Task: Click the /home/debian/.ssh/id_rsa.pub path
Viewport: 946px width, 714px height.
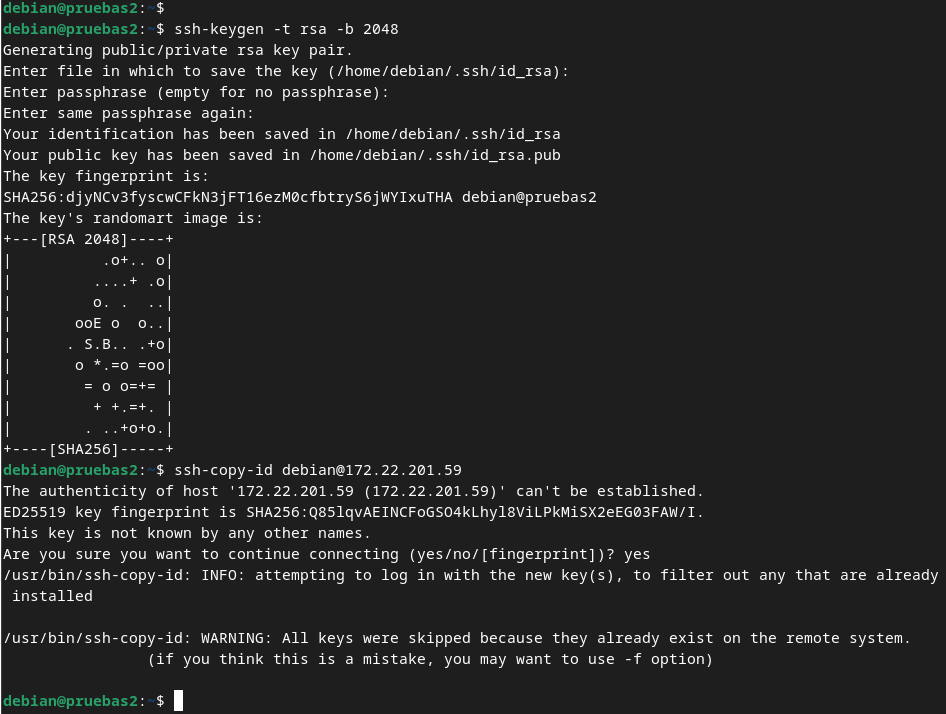Action: [x=435, y=155]
